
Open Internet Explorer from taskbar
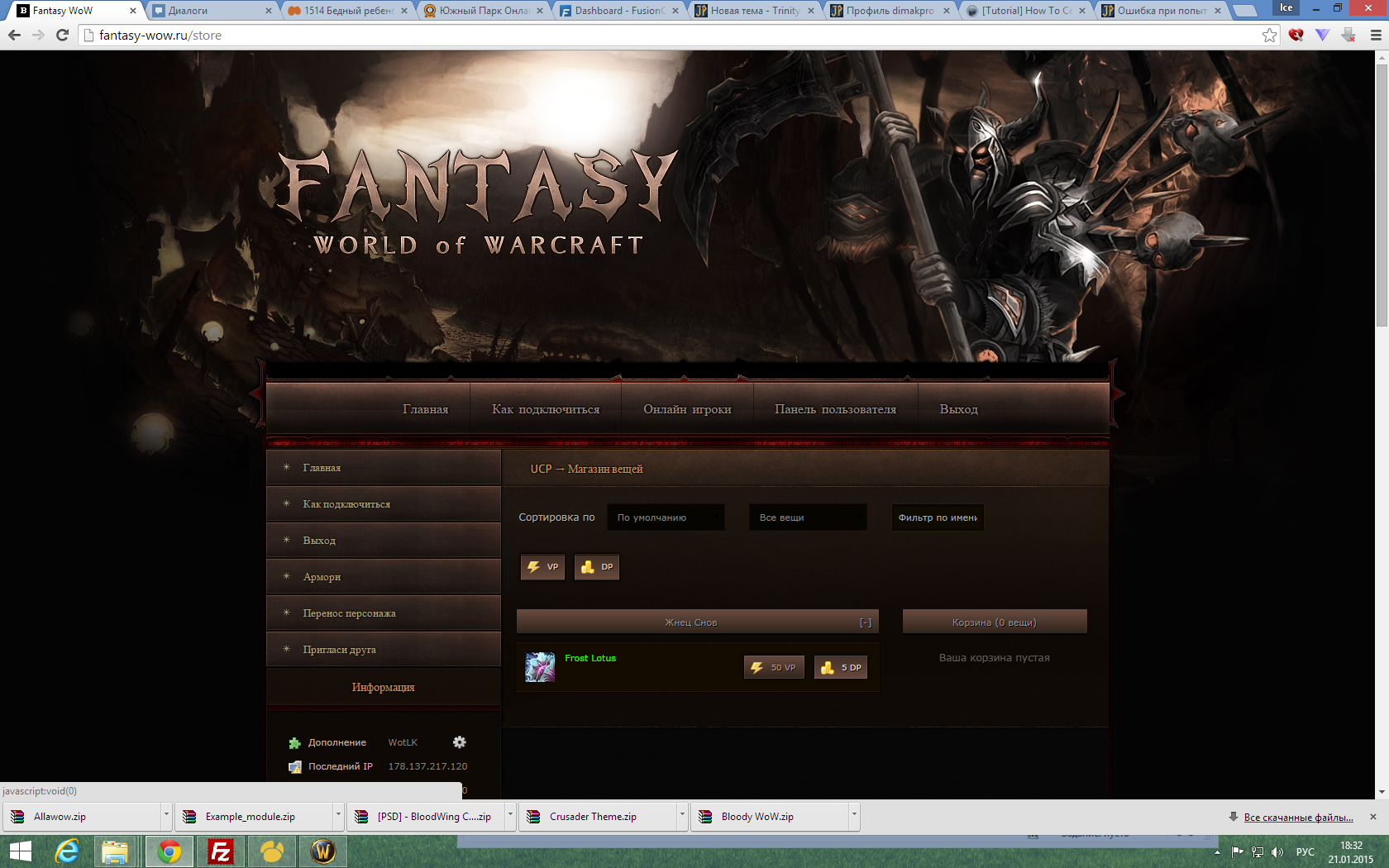[67, 851]
